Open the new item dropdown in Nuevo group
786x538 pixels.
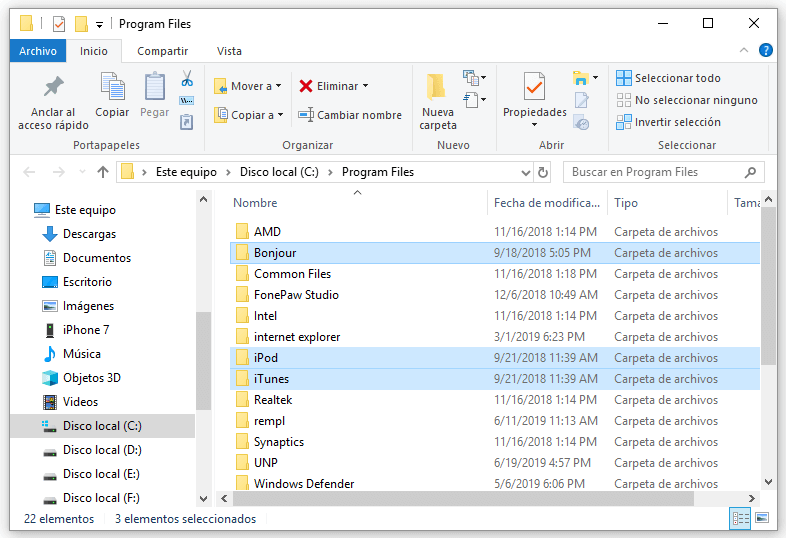[474, 78]
